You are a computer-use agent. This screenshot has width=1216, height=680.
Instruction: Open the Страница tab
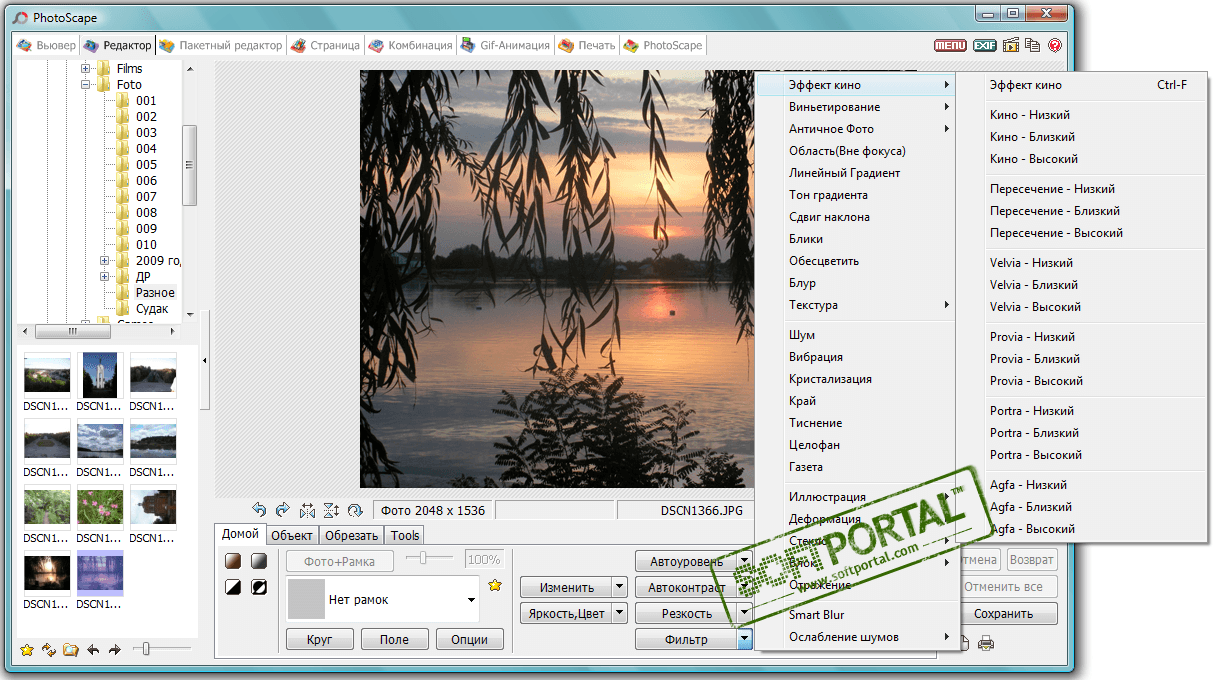pyautogui.click(x=325, y=45)
